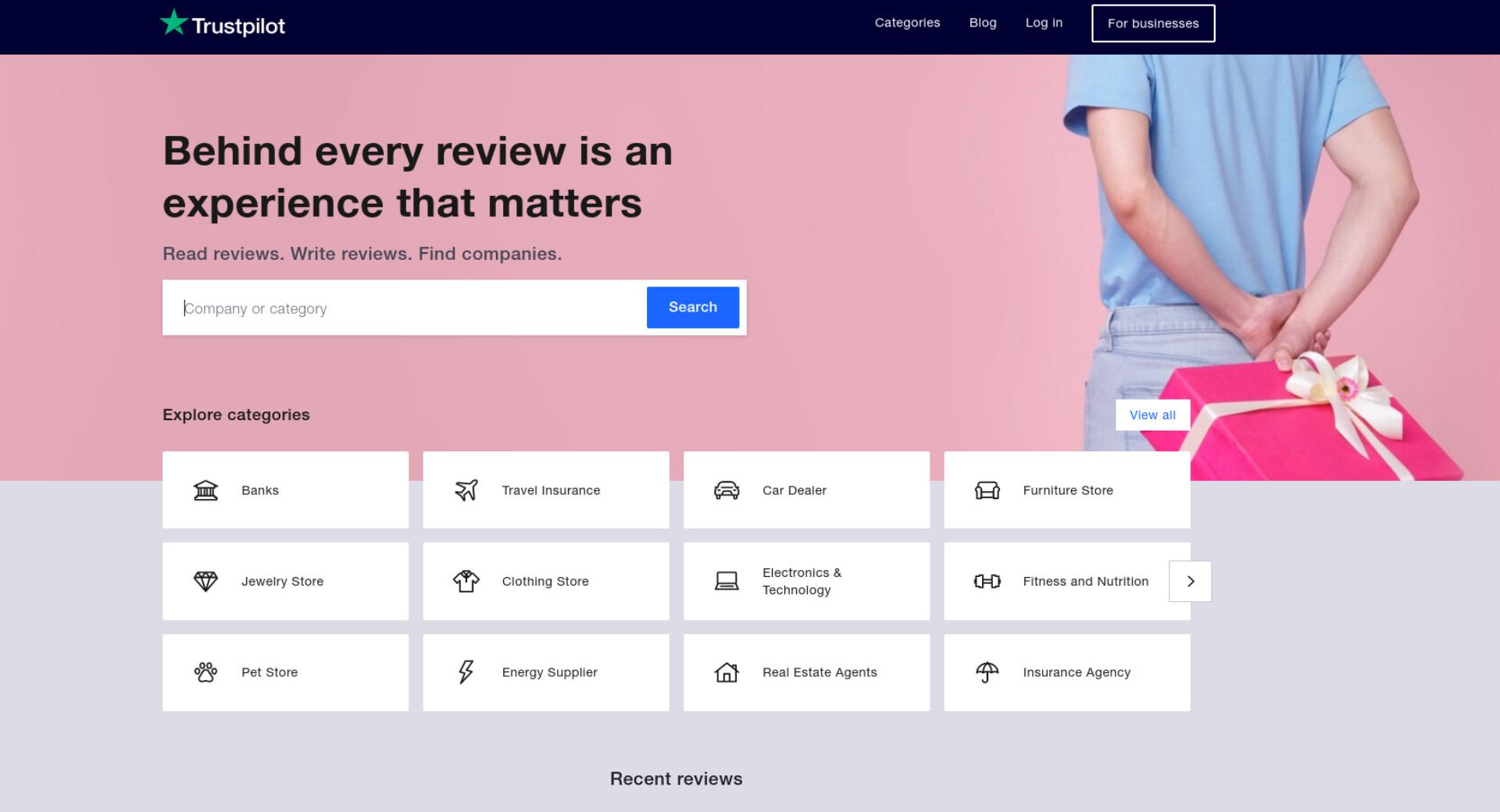
Task: Select the Car Dealer category label
Action: (x=795, y=490)
